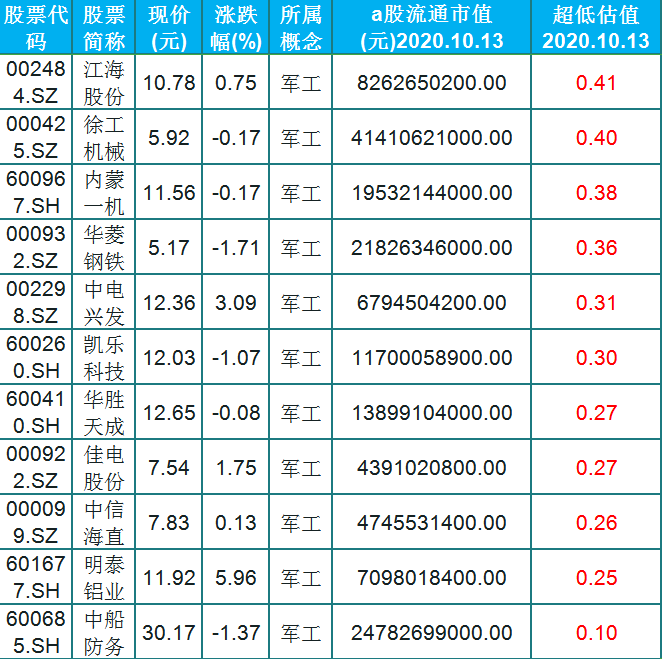The width and height of the screenshot is (662, 659).
Task: Click stock code 600410.SH
Action: pos(35,412)
